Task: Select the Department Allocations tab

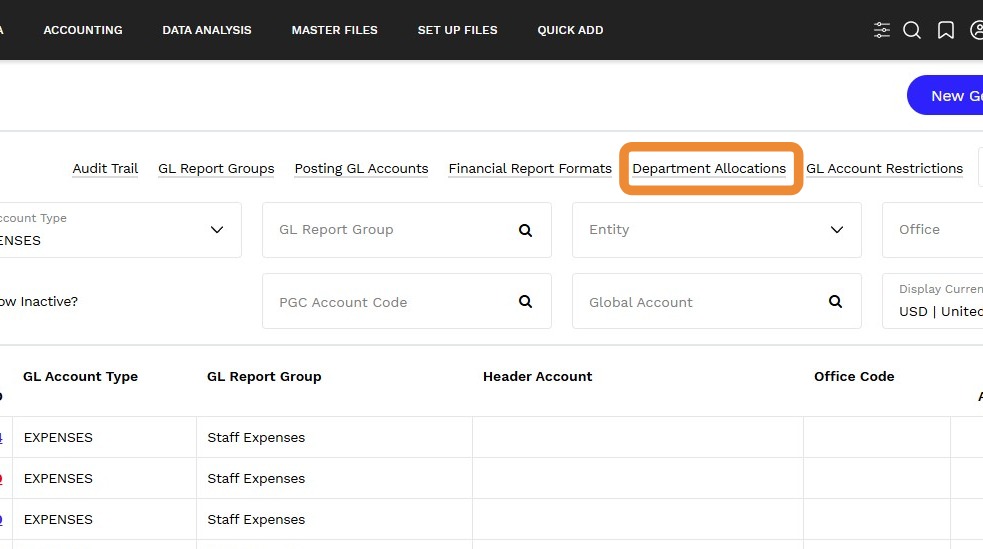Action: [x=708, y=169]
